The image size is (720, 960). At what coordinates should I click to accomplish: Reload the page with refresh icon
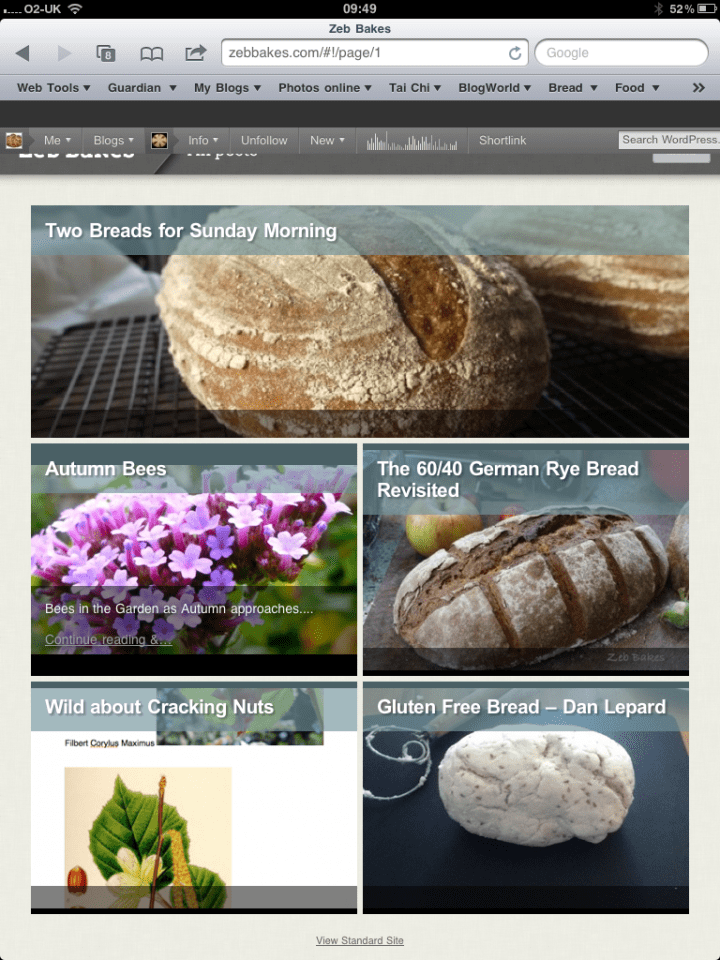coord(515,53)
